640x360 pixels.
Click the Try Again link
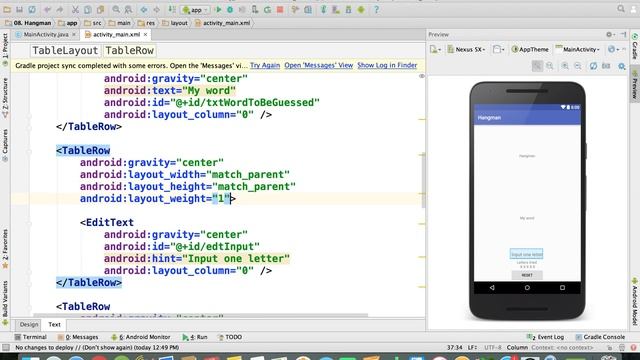coord(265,65)
